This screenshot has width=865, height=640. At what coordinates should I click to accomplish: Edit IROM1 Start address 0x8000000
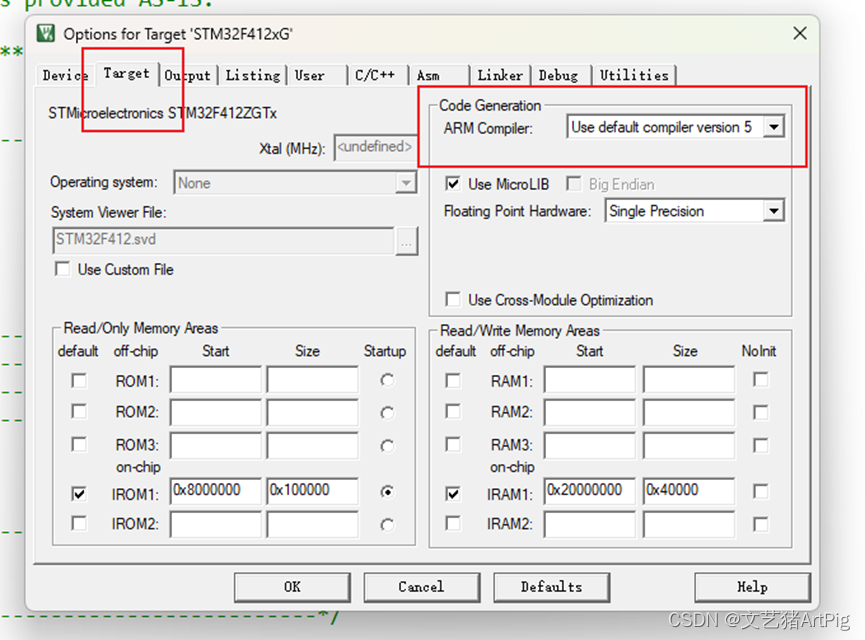tap(216, 491)
